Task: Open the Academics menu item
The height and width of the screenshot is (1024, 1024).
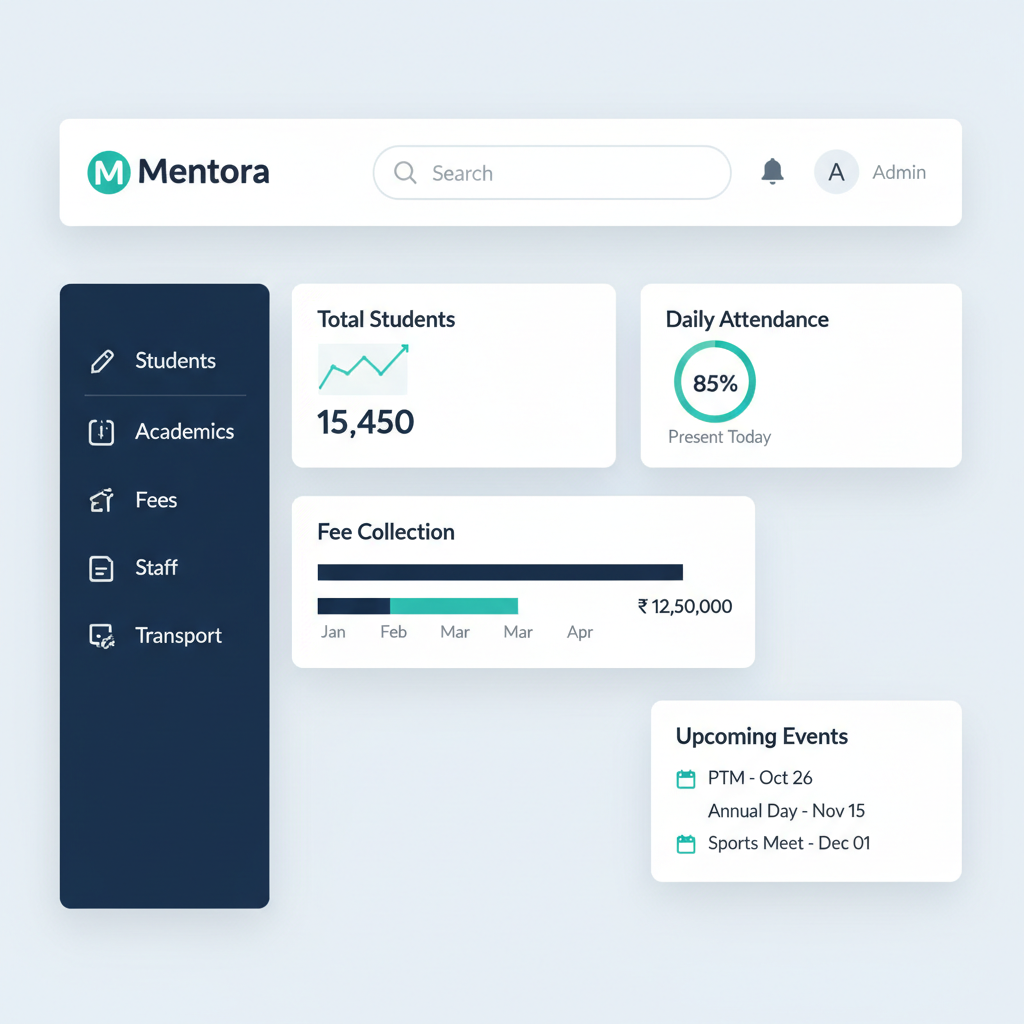Action: (184, 432)
